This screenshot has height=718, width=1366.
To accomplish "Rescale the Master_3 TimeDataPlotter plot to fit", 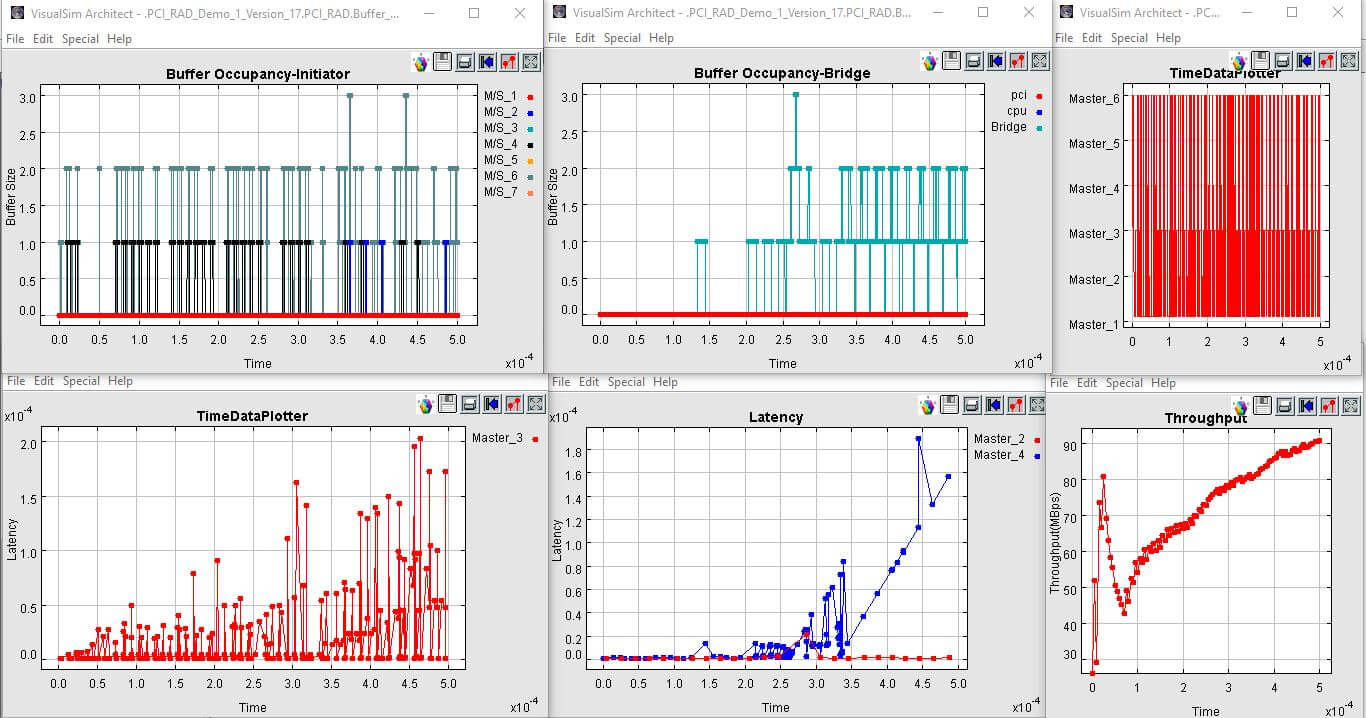I will pyautogui.click(x=535, y=404).
